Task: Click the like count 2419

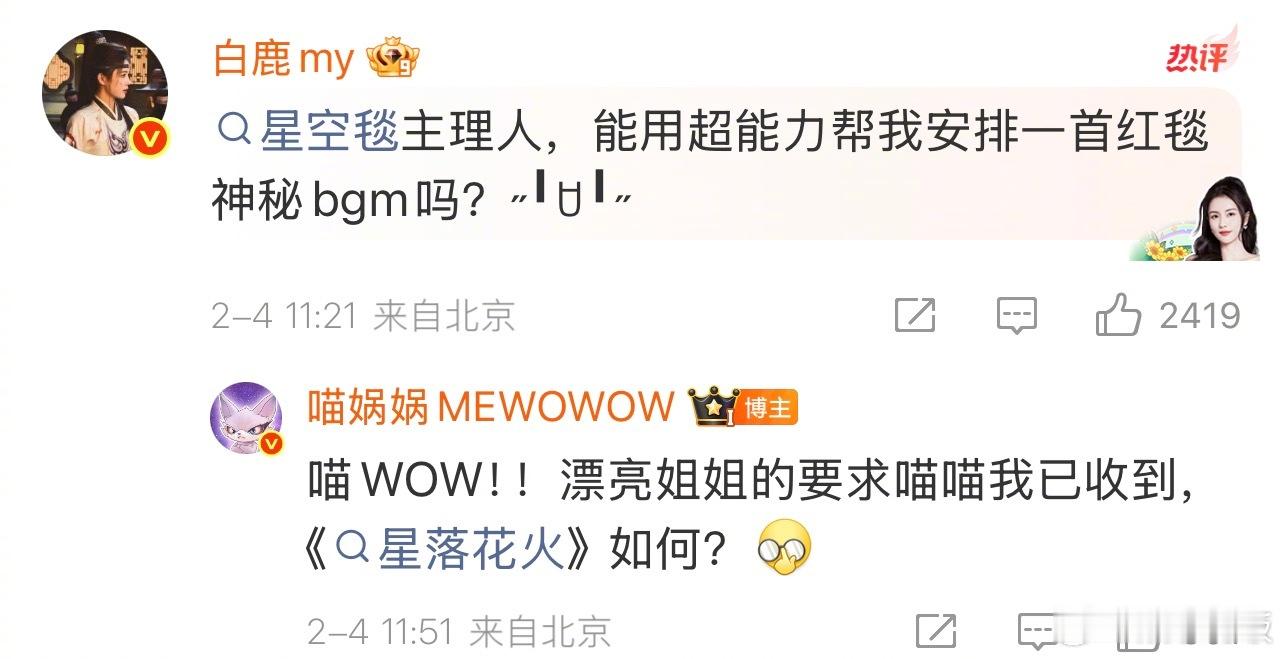Action: tap(1199, 316)
